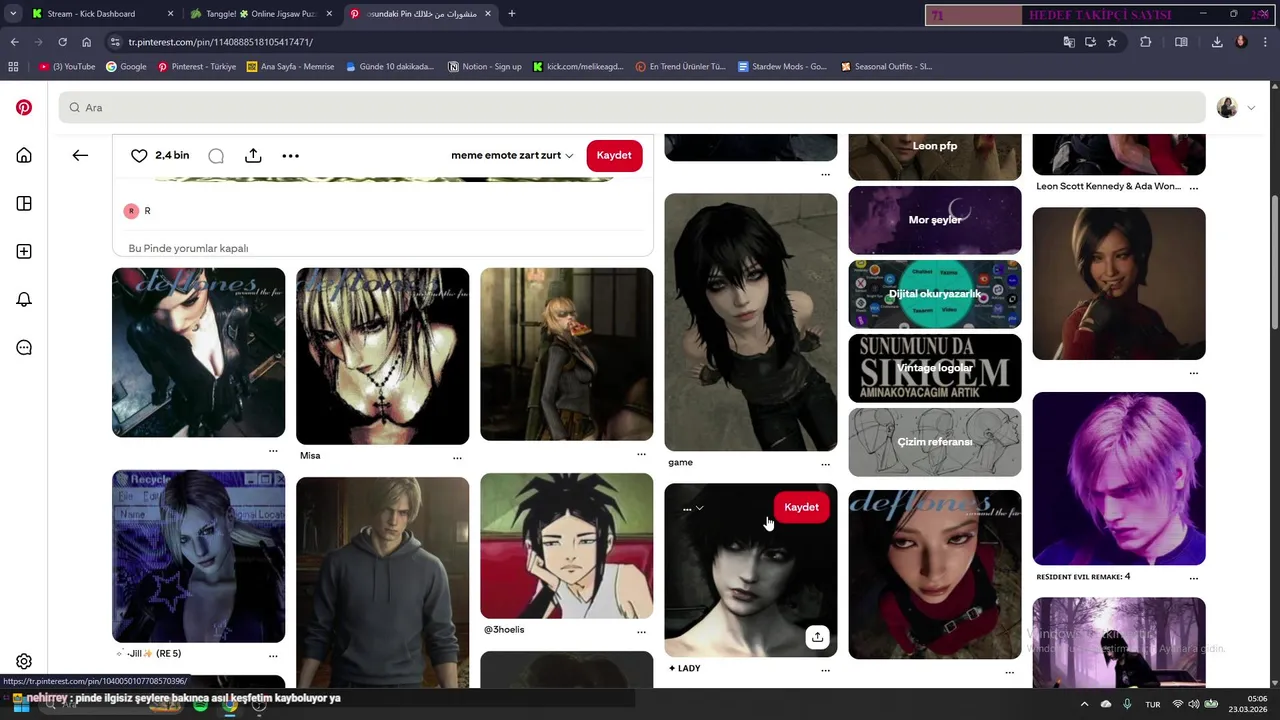Open Home feed icon in sidebar
Screen dimensions: 1280x720
coord(24,155)
